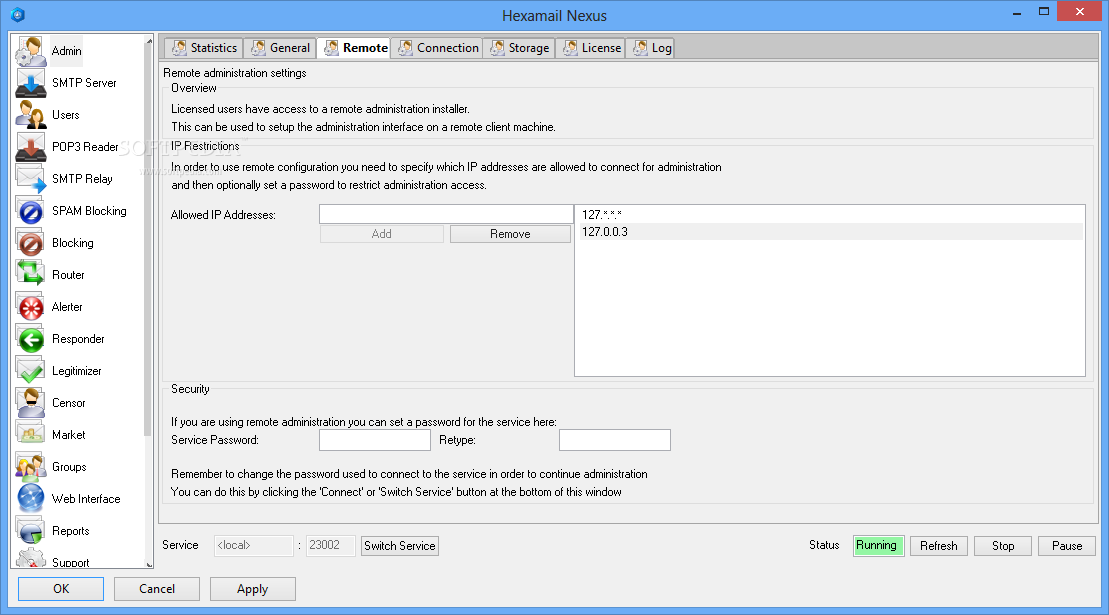Click the red Blocking icon

(31, 242)
